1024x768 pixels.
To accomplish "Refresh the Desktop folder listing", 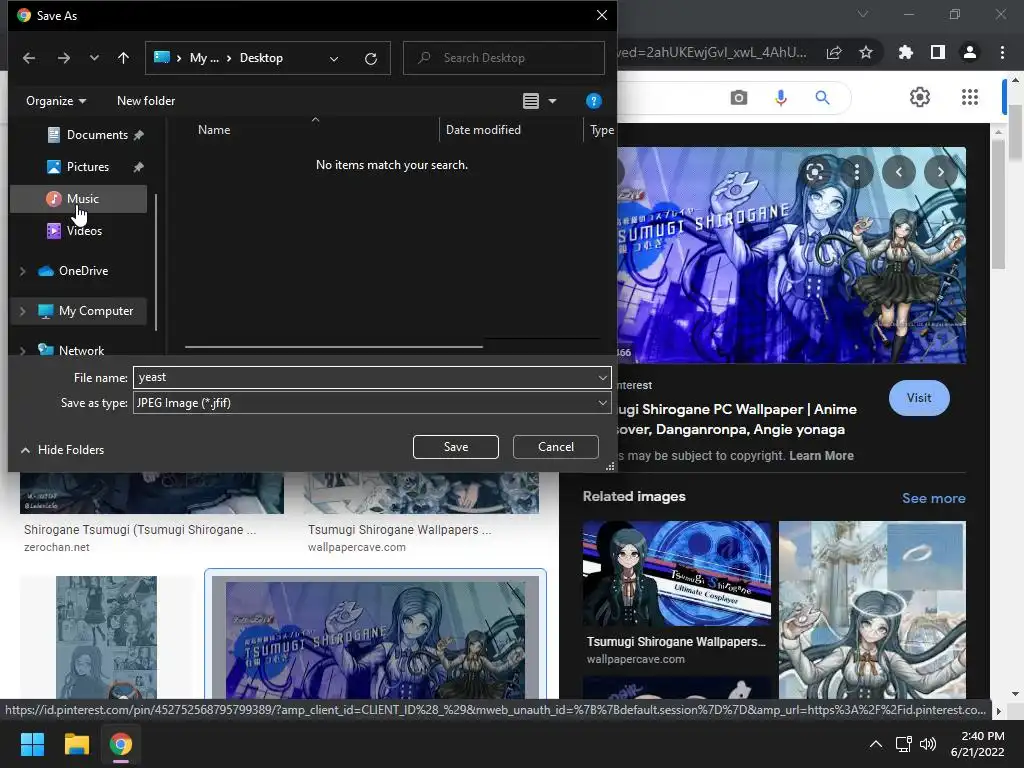I will tap(371, 59).
